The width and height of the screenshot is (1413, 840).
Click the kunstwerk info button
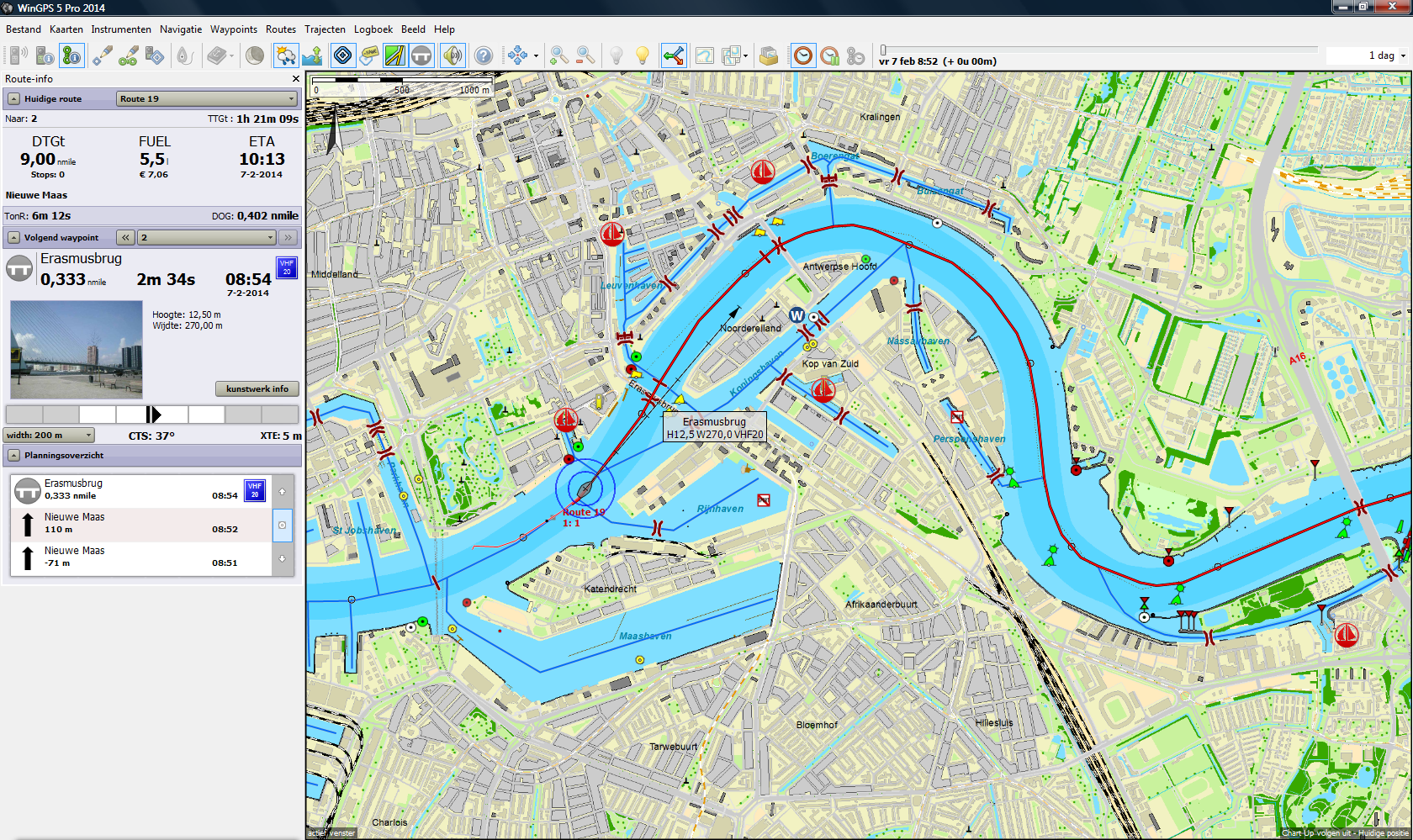coord(257,388)
